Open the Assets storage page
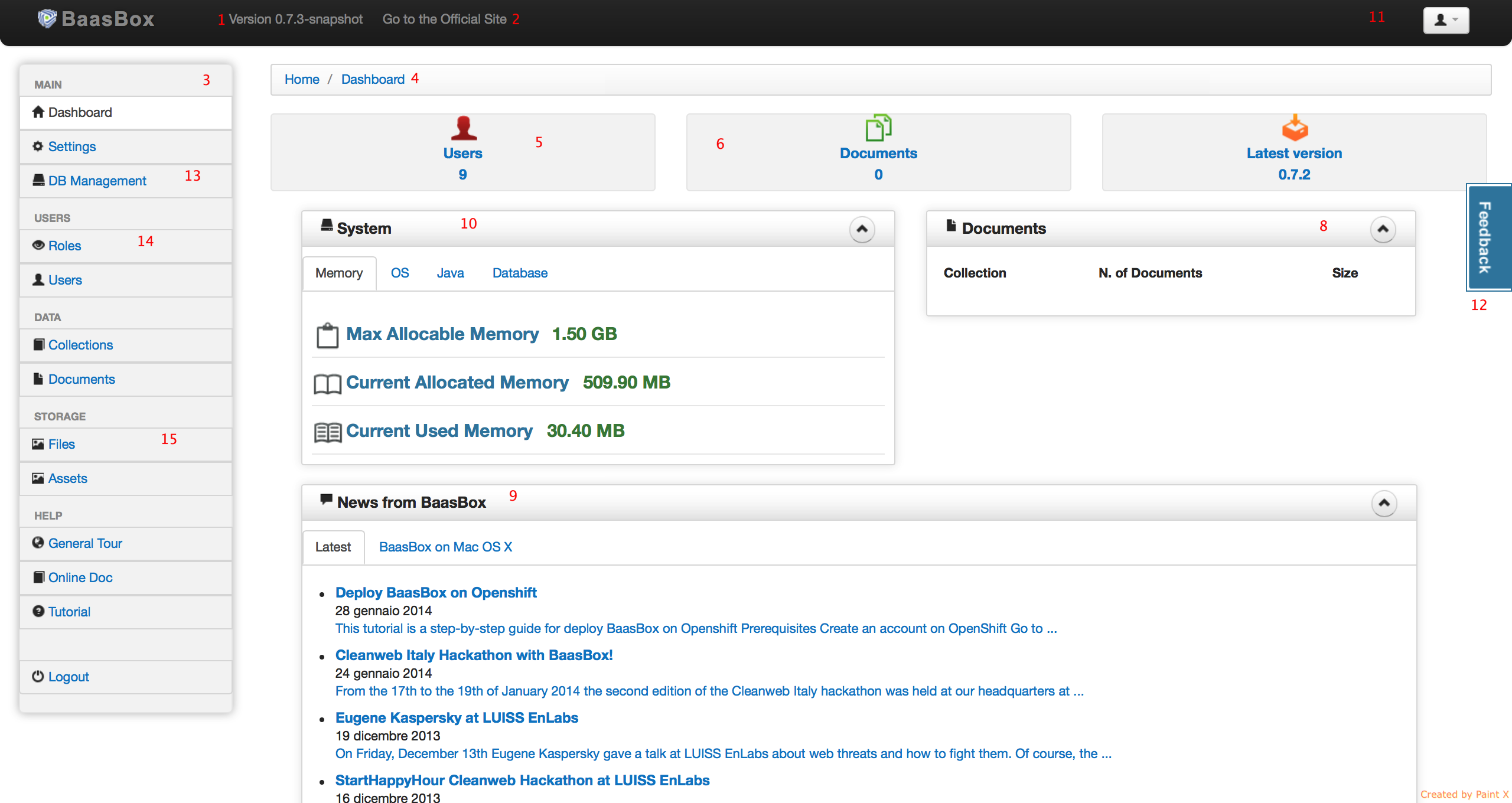This screenshot has width=1512, height=803. click(125, 478)
